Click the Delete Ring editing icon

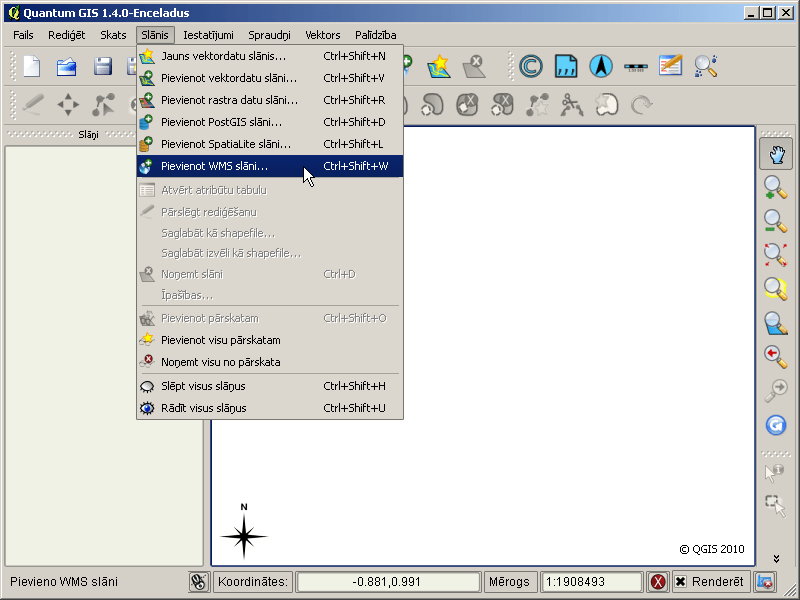[467, 105]
